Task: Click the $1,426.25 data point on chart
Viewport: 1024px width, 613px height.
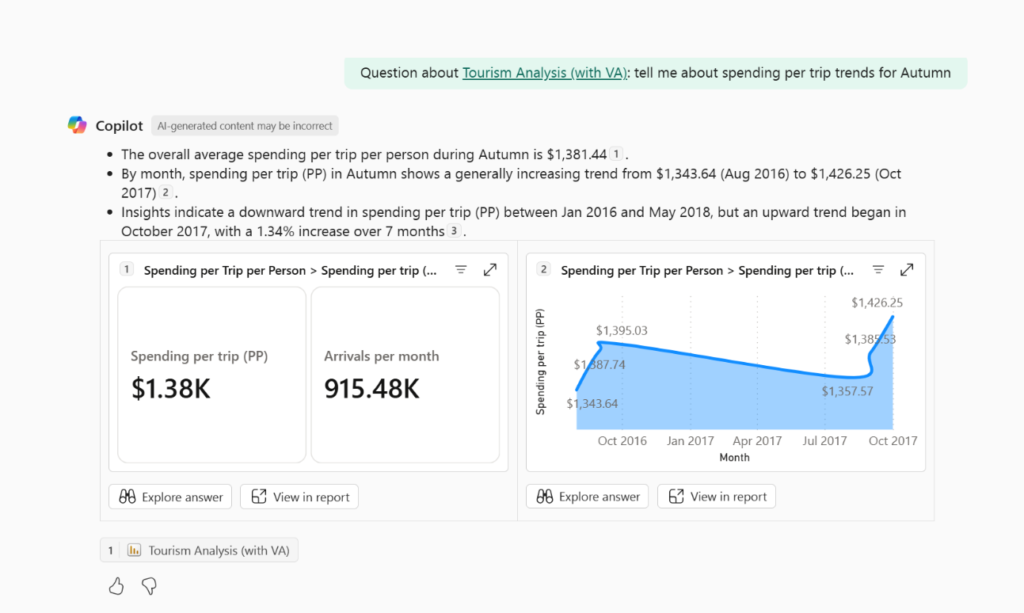Action: coord(893,317)
